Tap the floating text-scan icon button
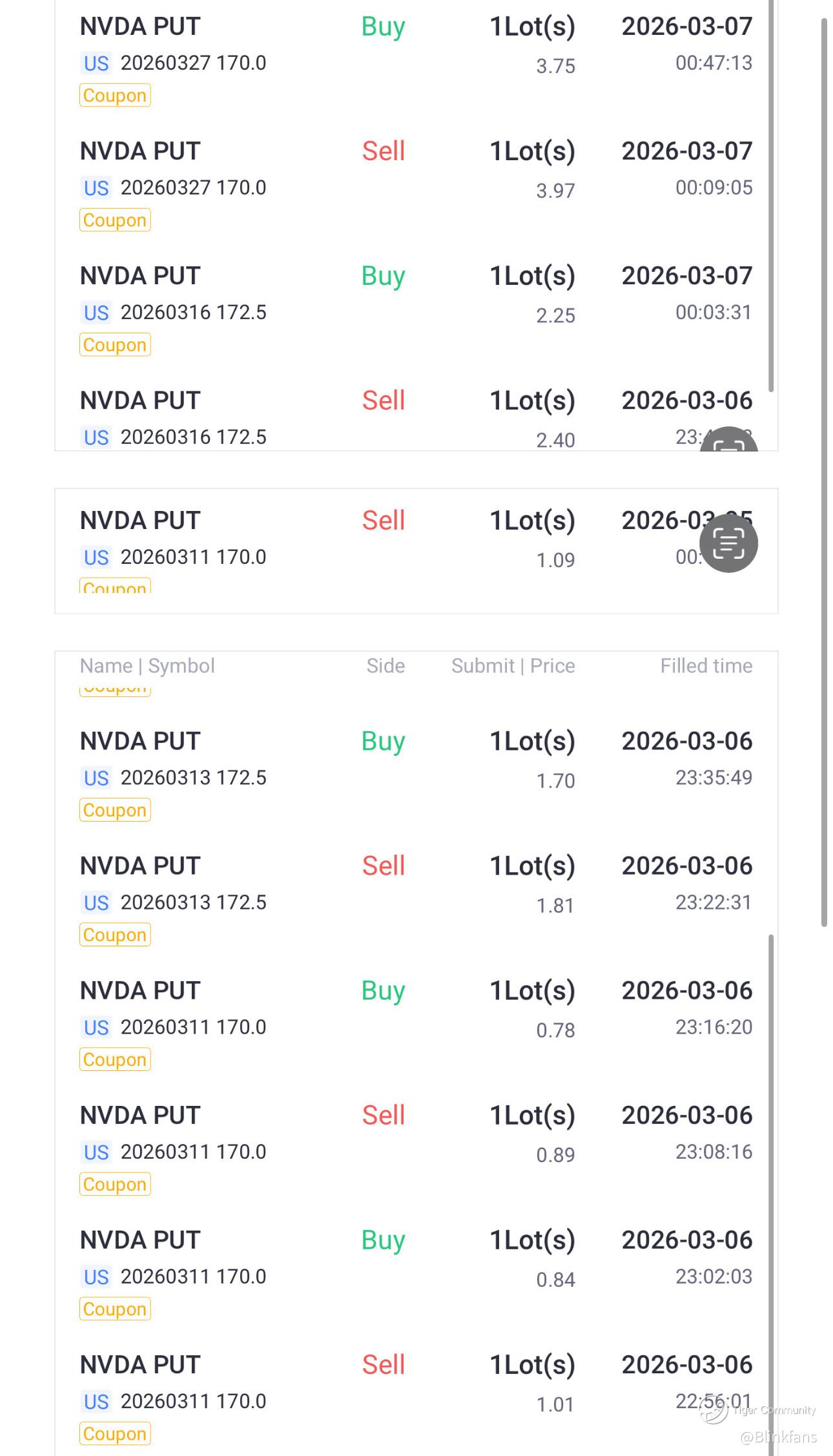Screen dimensions: 833x1456 pyautogui.click(x=728, y=543)
